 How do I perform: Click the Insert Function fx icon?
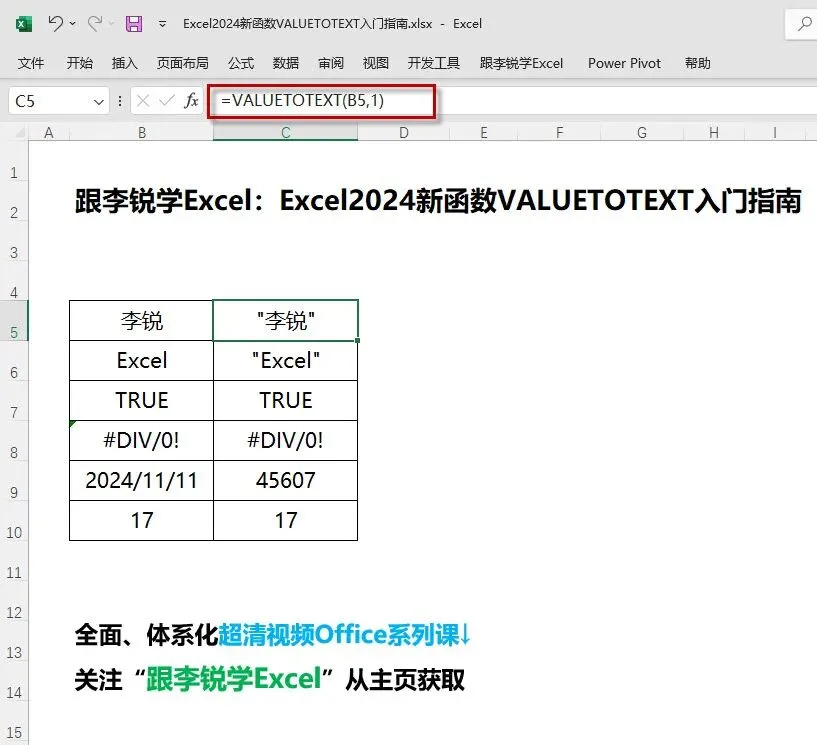pos(191,101)
